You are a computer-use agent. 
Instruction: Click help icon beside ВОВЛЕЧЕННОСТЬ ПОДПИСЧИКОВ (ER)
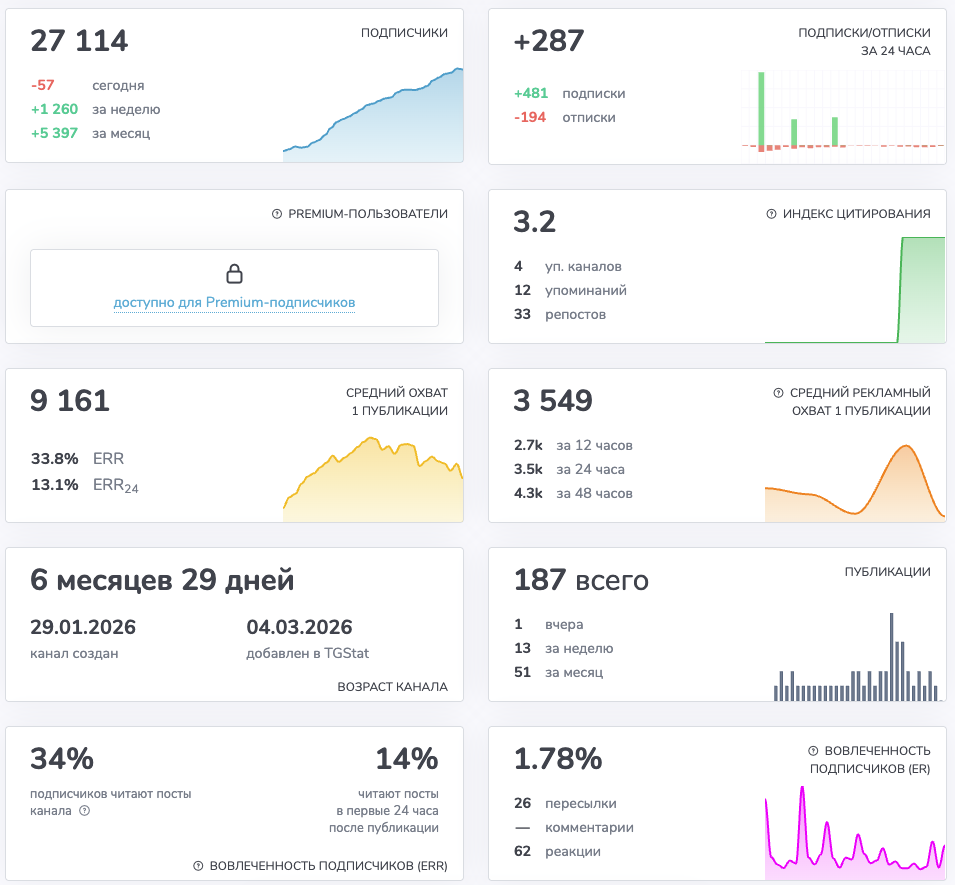pos(813,750)
